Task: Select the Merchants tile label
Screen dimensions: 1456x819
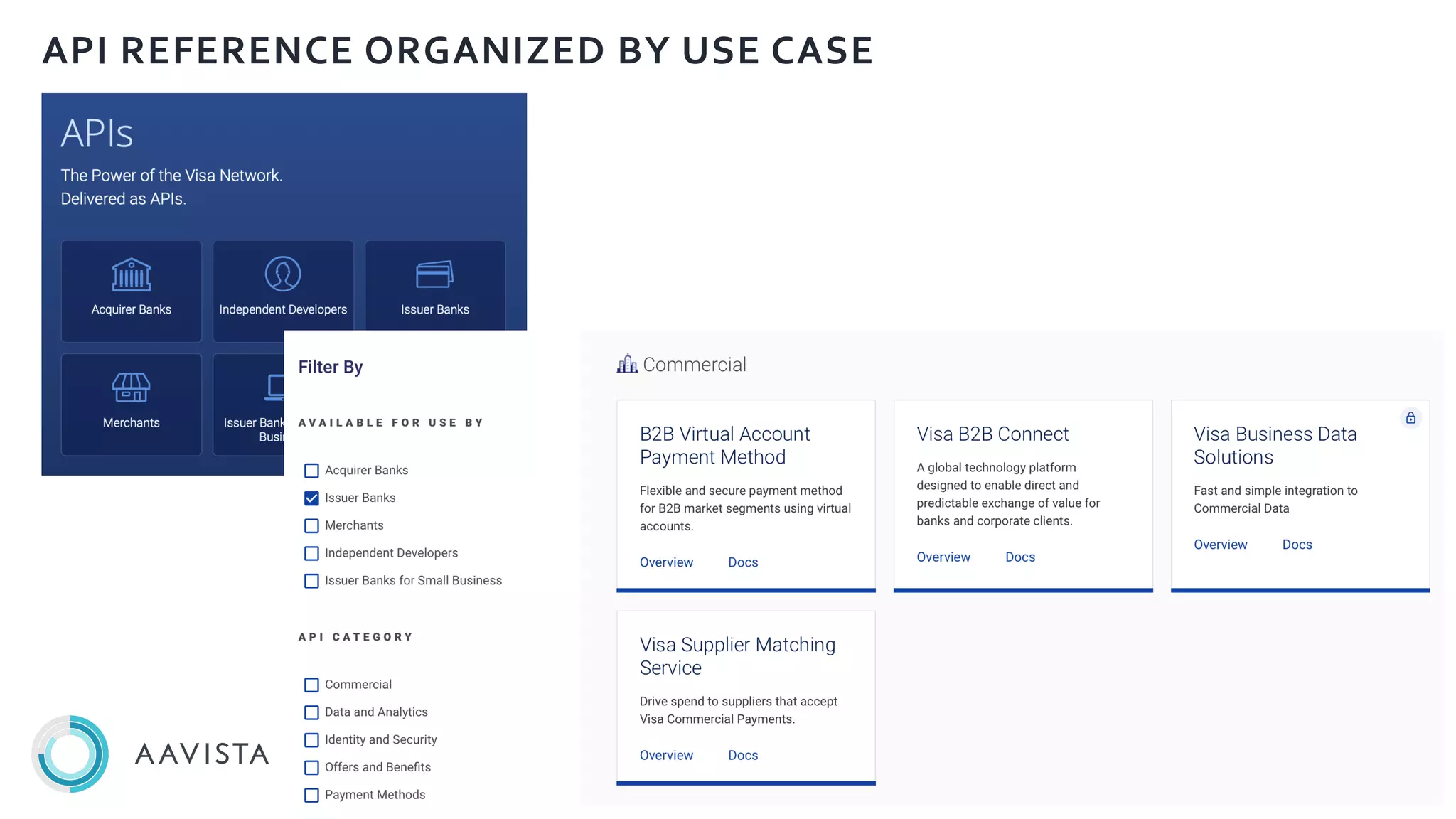Action: 132,422
